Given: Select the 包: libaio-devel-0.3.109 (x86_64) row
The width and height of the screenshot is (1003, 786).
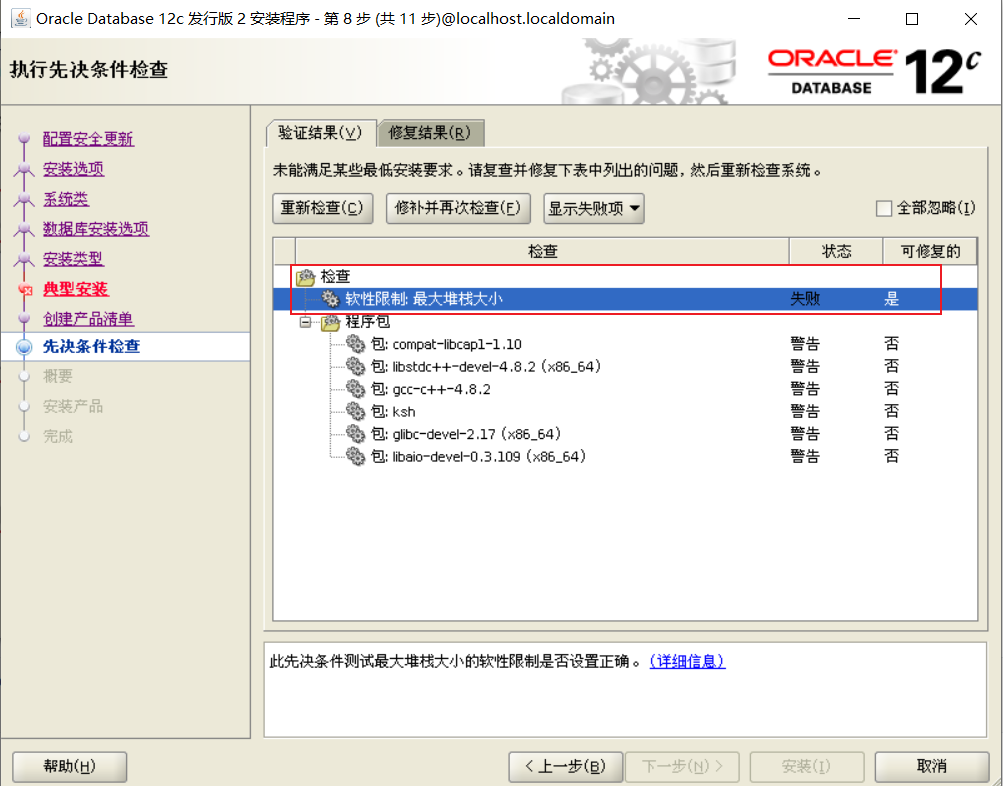Looking at the screenshot, I should (625, 456).
